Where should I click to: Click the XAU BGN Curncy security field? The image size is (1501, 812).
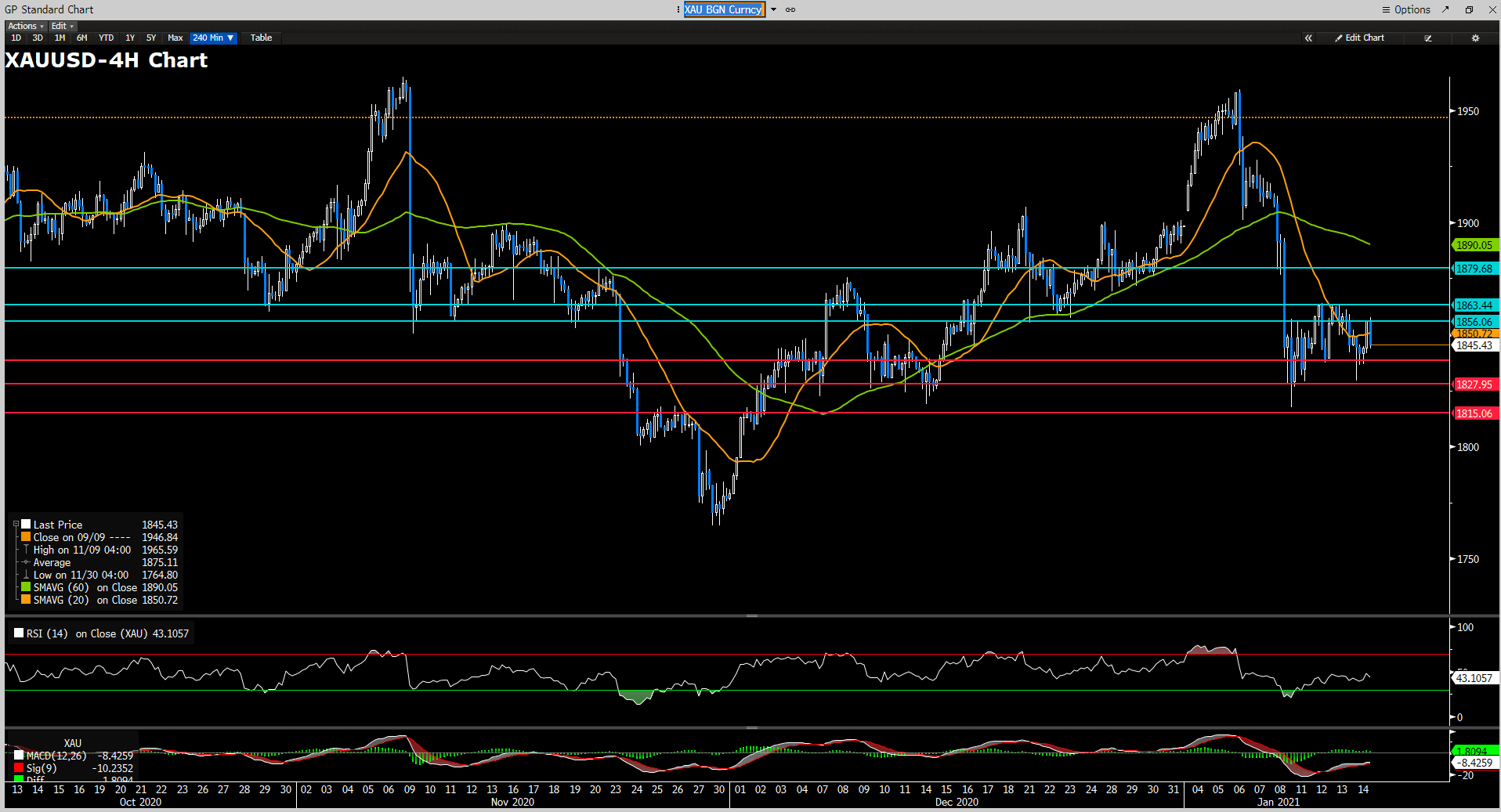click(723, 9)
